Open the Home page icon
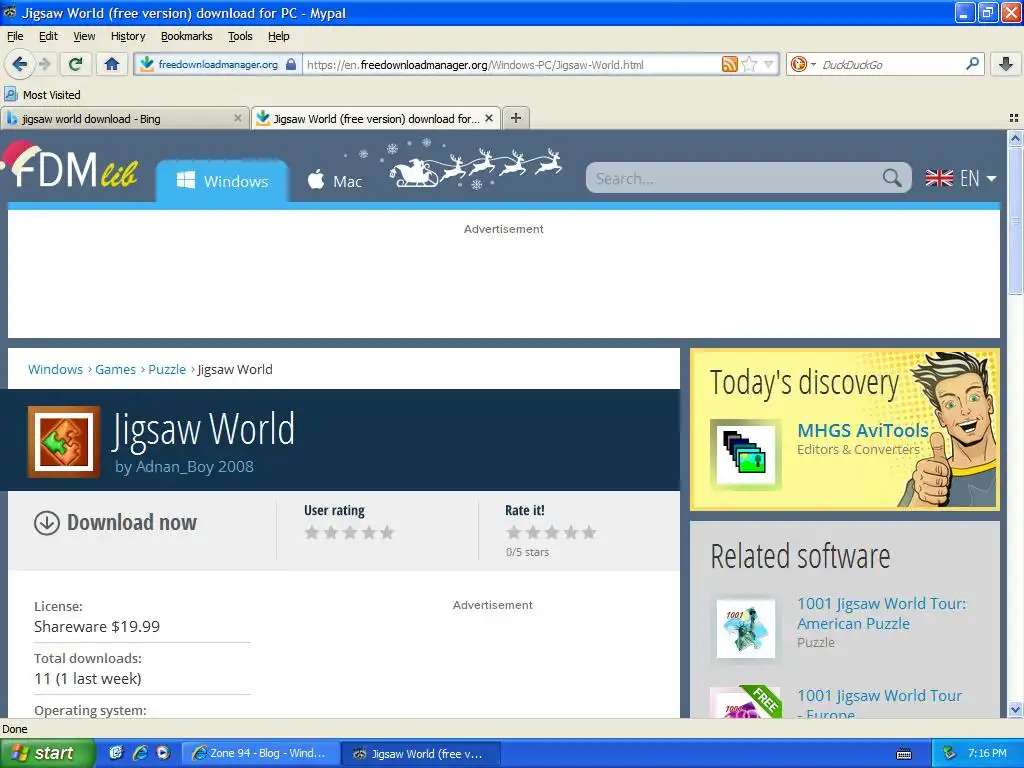Image resolution: width=1024 pixels, height=768 pixels. 112,64
